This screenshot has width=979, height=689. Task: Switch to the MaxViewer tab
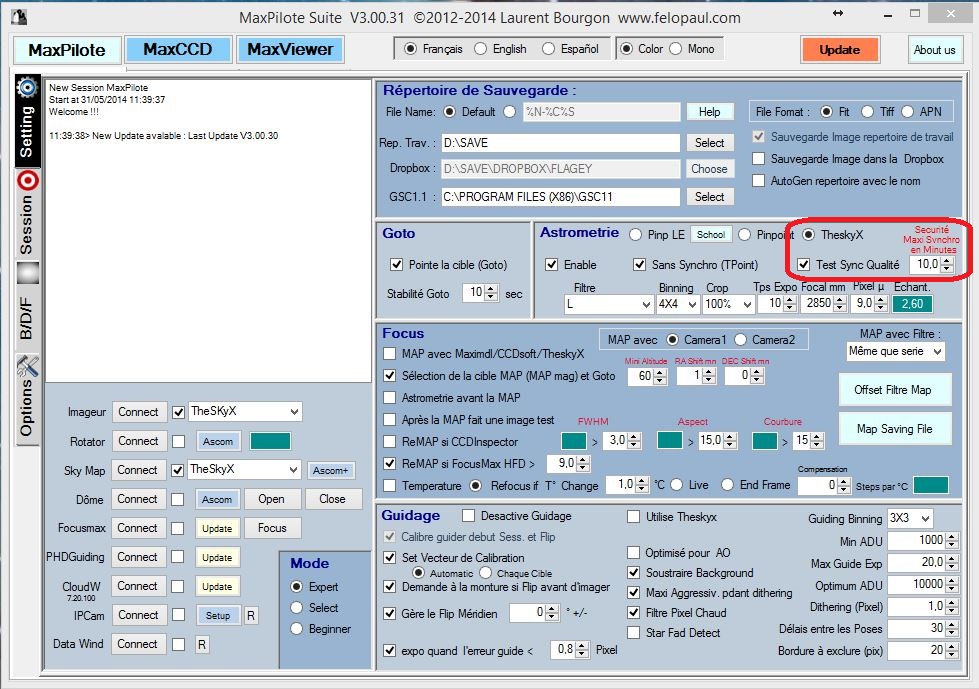coord(290,49)
